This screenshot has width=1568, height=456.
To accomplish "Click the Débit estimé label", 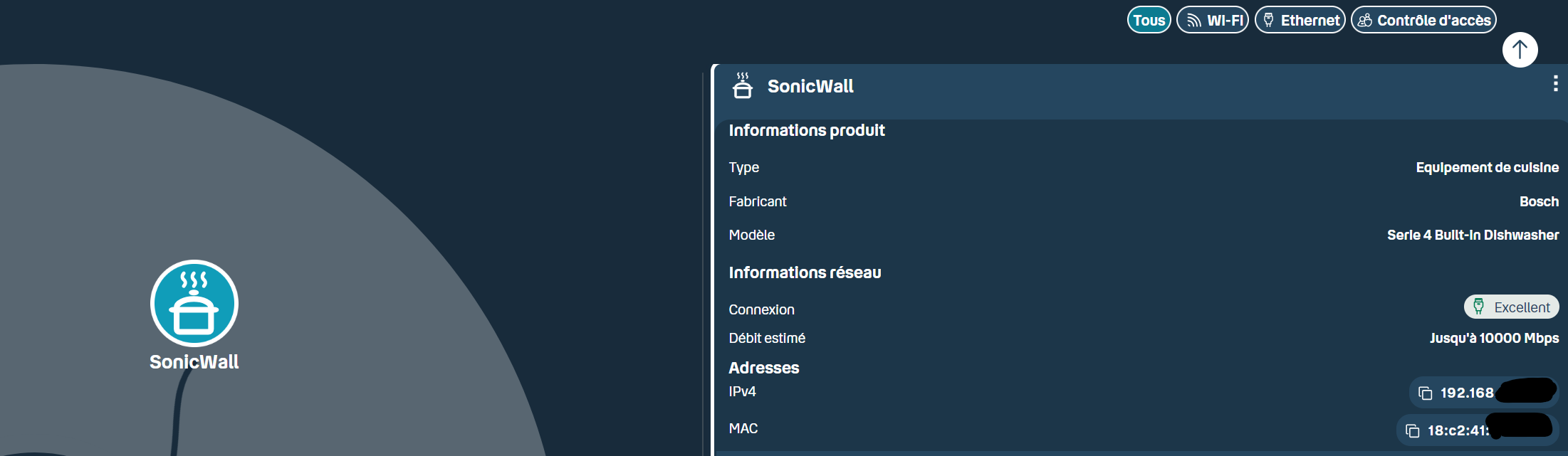I will 767,338.
